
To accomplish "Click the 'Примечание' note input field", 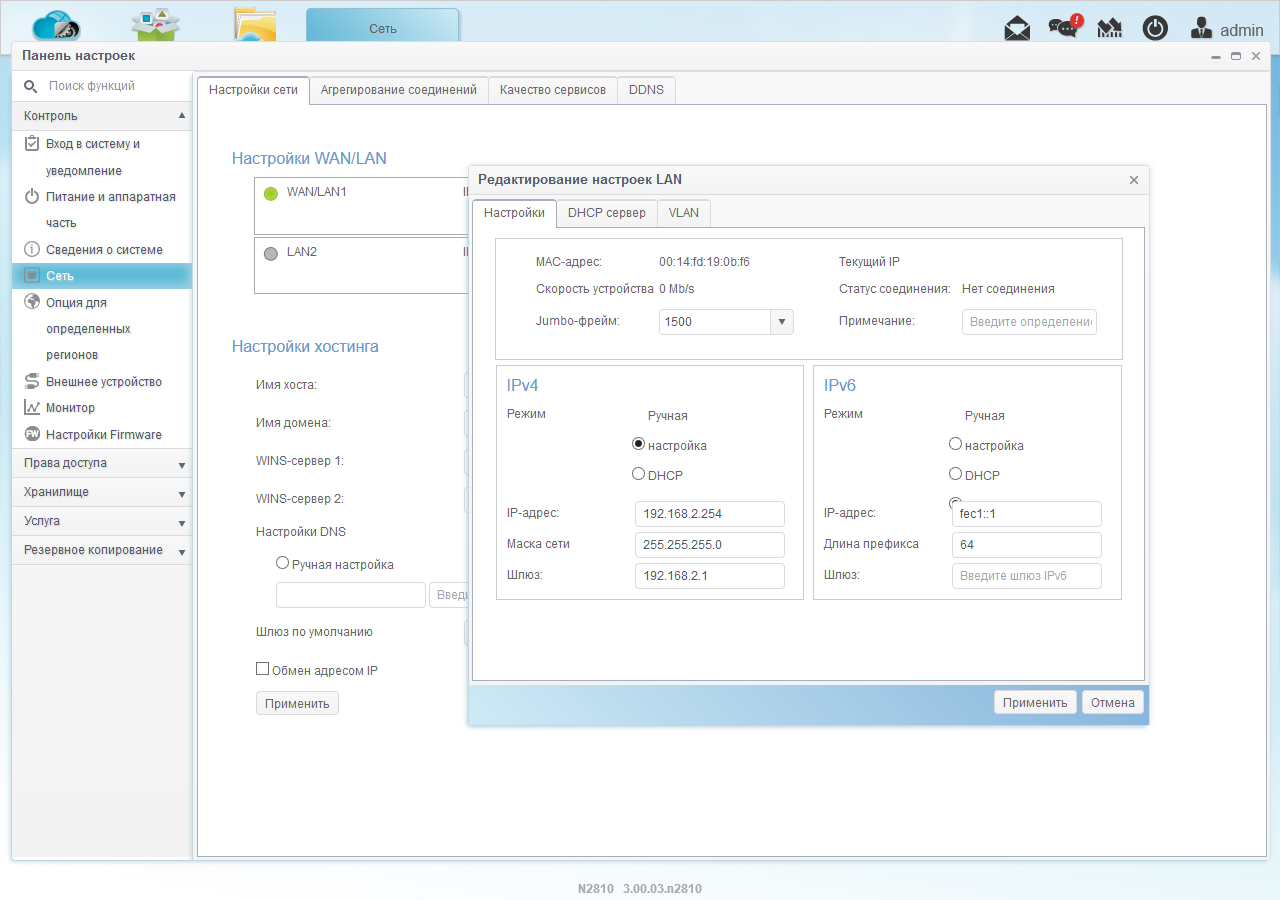I will click(1029, 322).
